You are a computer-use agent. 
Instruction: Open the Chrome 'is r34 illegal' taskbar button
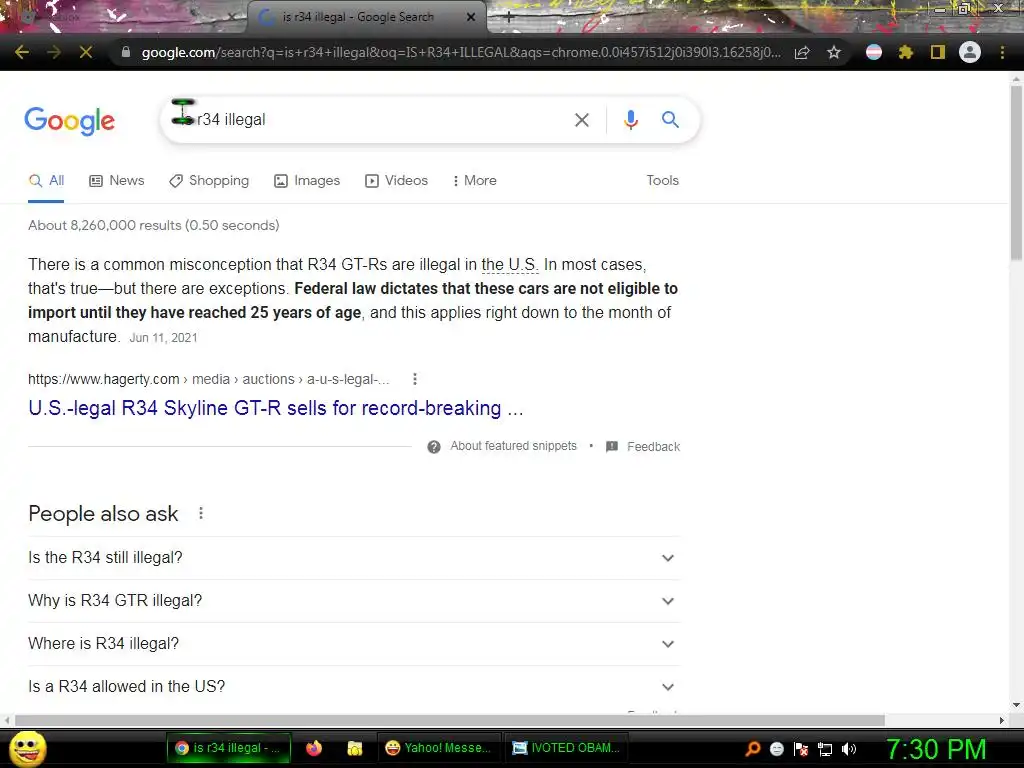(x=228, y=748)
